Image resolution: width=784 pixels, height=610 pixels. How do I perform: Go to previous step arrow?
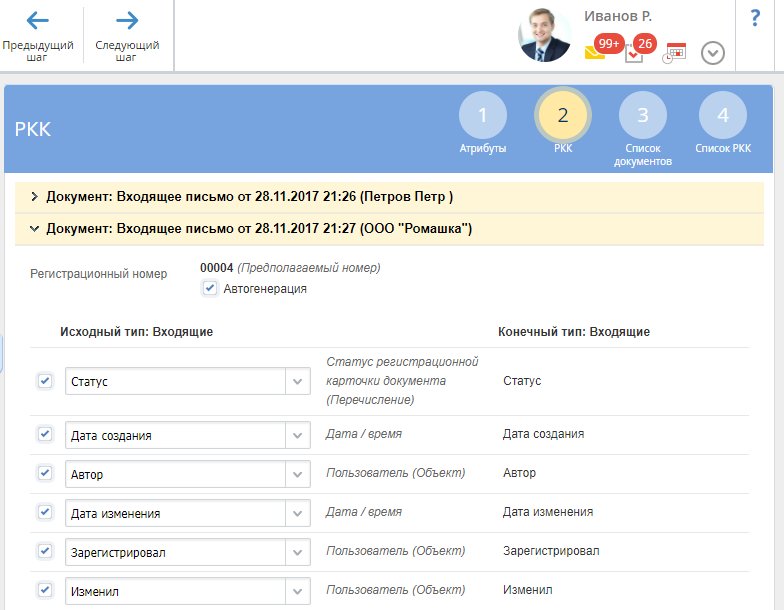(38, 20)
